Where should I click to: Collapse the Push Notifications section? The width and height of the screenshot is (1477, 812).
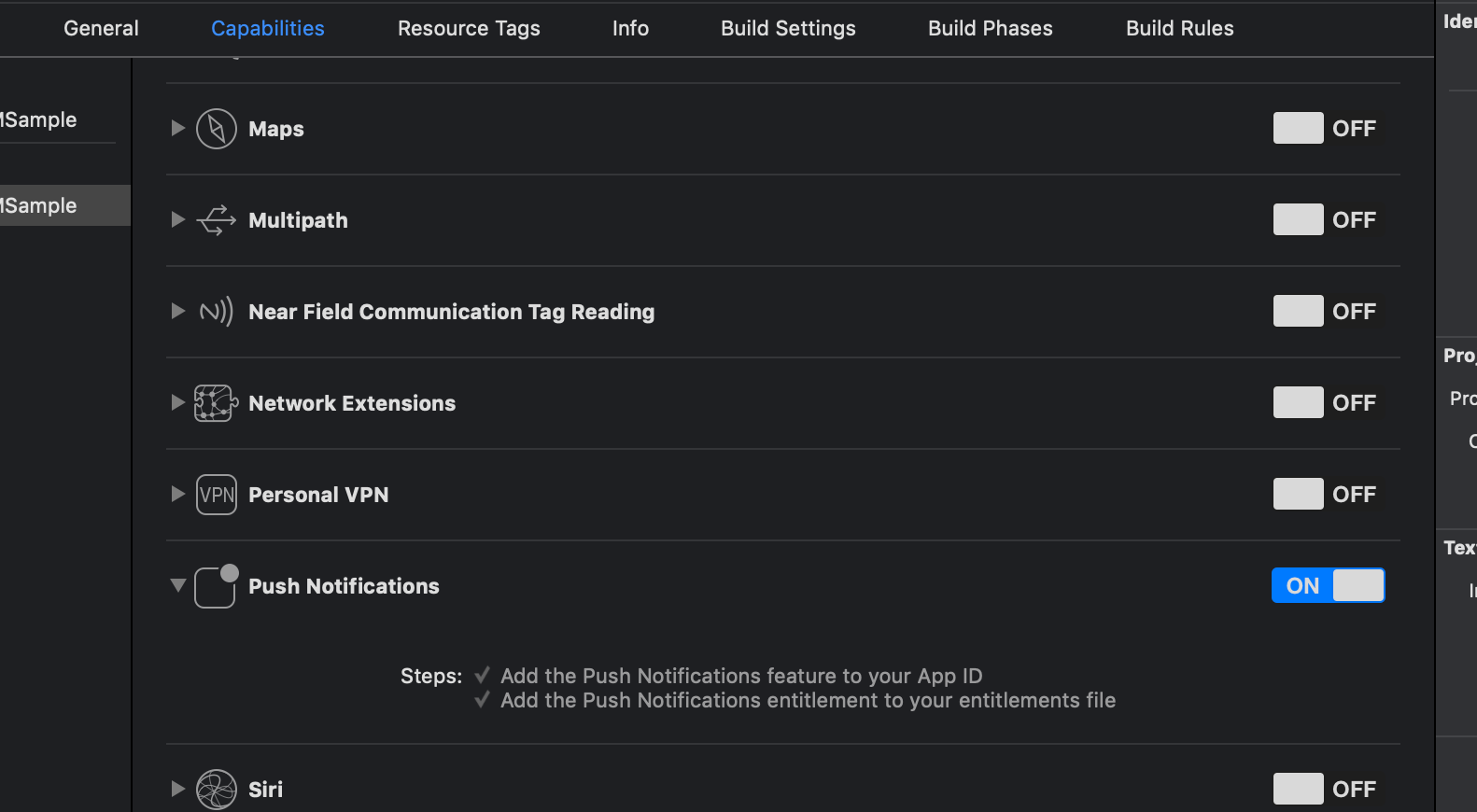point(177,586)
